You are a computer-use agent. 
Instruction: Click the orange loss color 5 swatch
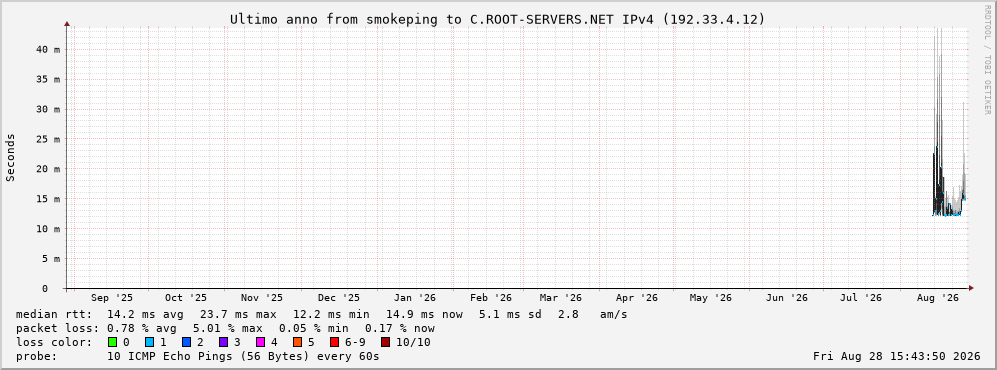tap(297, 343)
